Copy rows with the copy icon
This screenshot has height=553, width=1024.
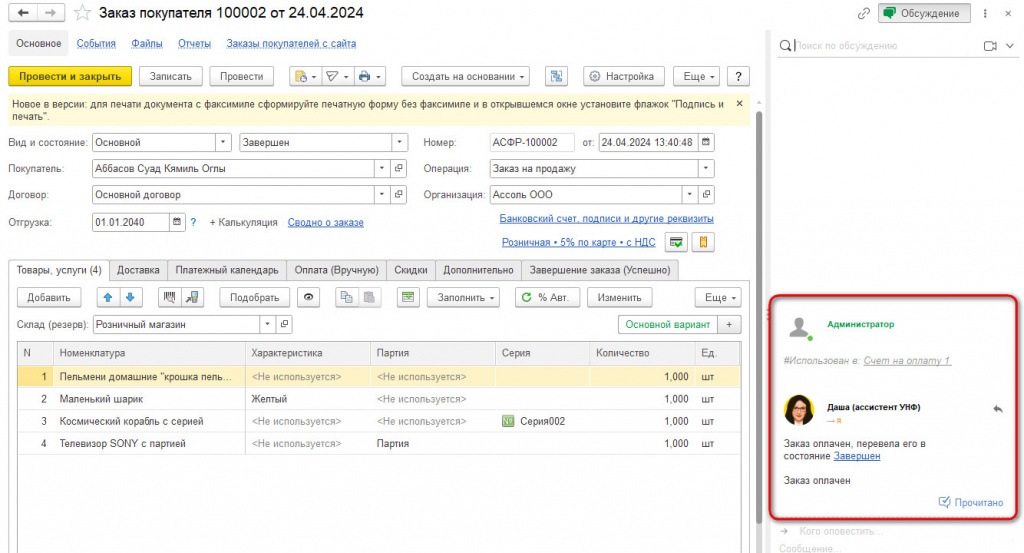tap(347, 297)
